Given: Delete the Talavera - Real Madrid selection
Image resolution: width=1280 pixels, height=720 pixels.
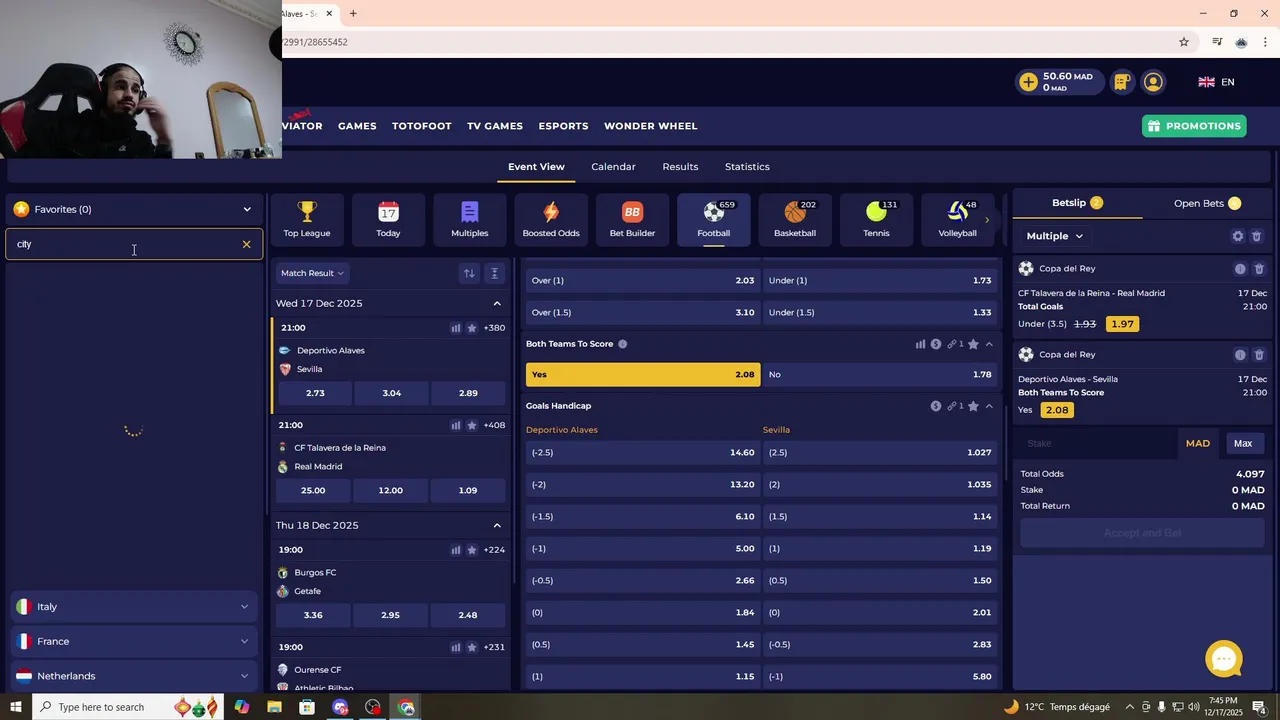Looking at the screenshot, I should 1259,269.
